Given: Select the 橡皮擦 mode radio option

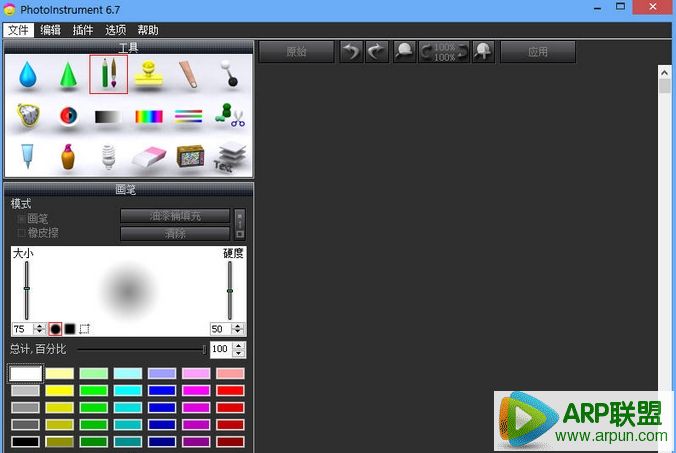Looking at the screenshot, I should (x=38, y=233).
